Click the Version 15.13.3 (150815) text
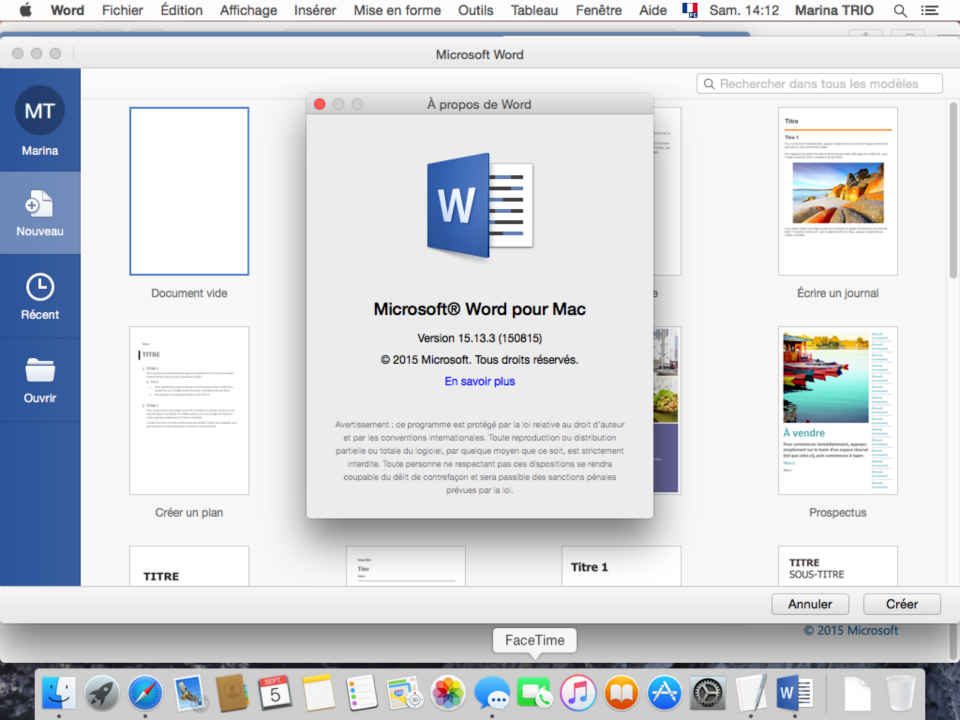 (479, 338)
